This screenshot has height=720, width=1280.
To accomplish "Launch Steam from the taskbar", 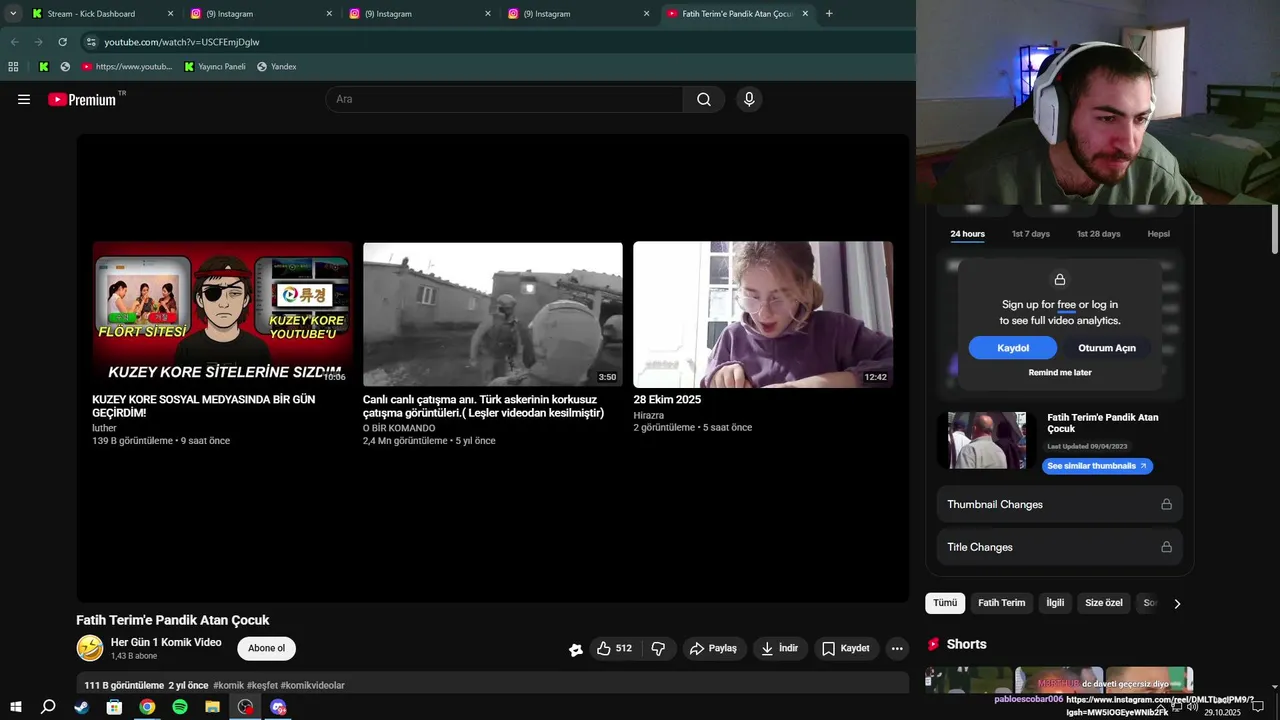I will [x=81, y=707].
